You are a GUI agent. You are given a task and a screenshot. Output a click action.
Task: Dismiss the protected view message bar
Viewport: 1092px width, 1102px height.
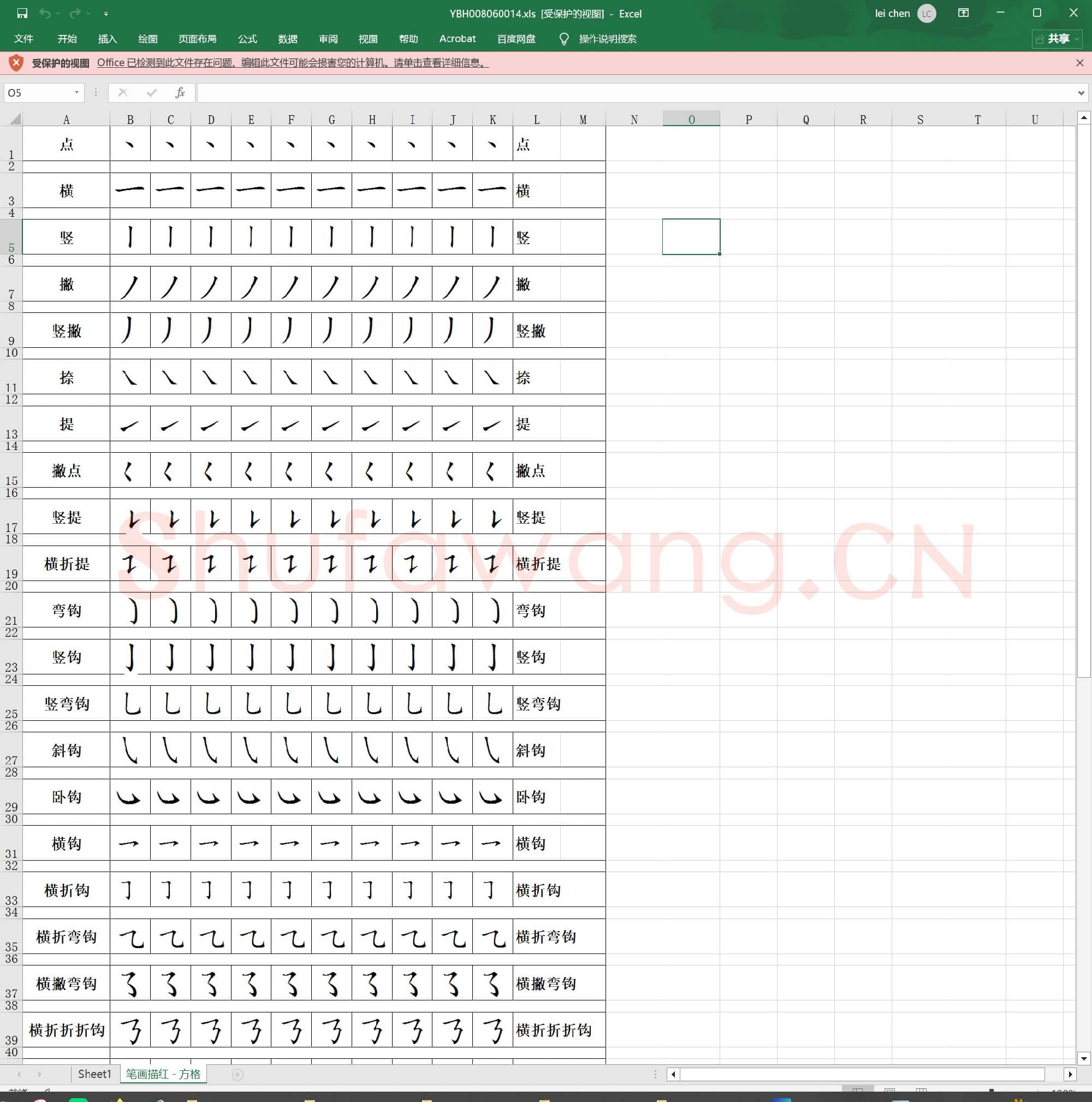pos(1079,63)
